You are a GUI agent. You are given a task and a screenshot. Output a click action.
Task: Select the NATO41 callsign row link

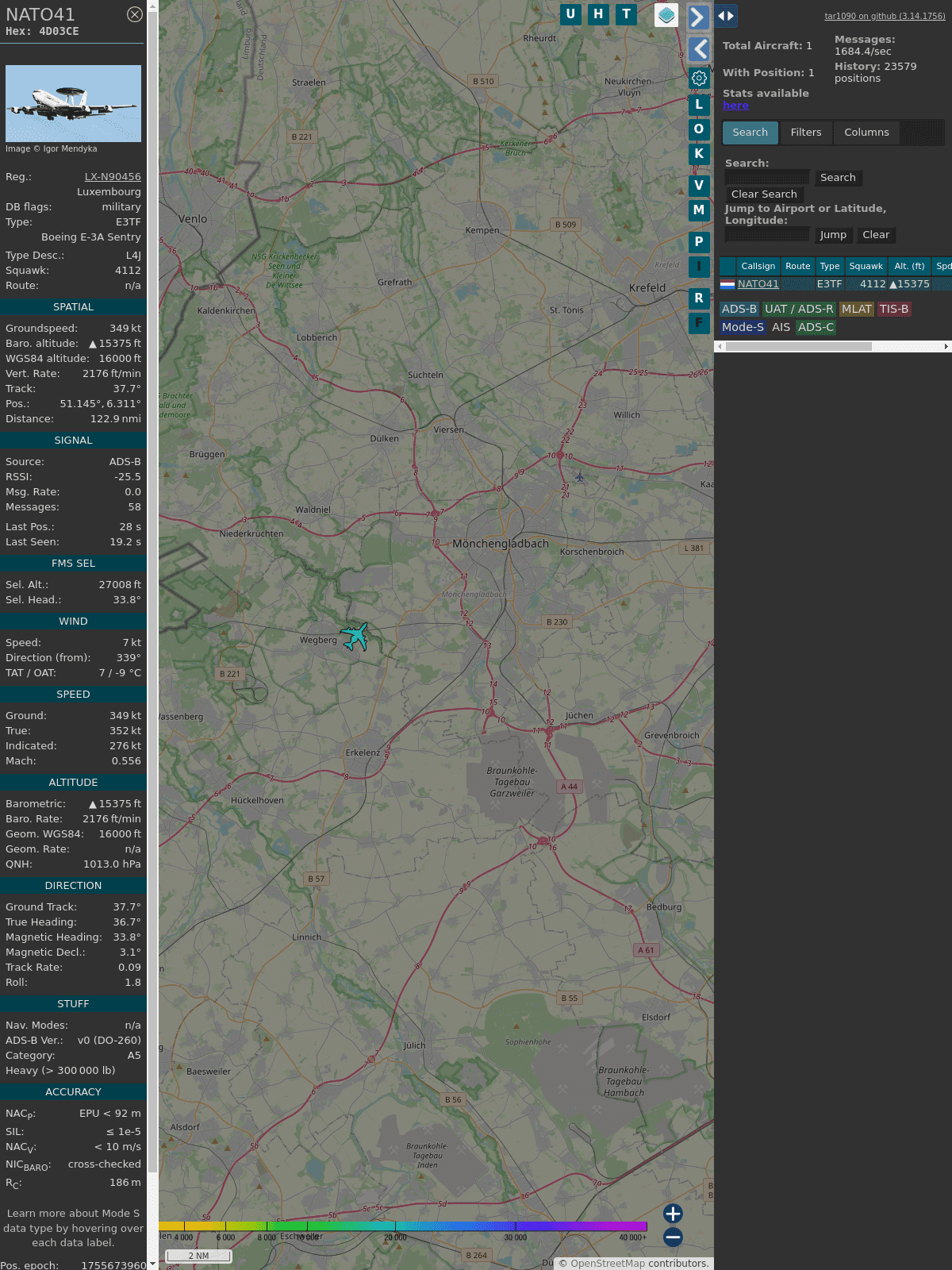click(758, 284)
